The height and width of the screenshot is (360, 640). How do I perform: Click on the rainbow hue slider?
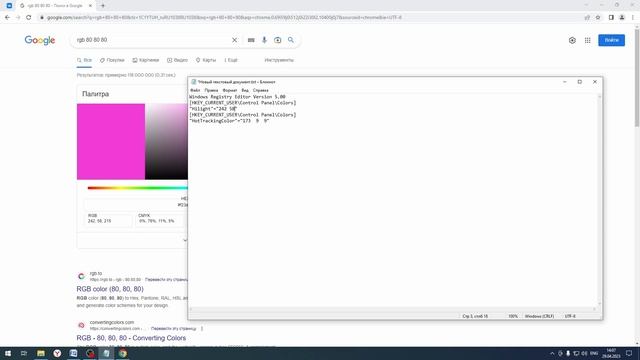click(138, 188)
